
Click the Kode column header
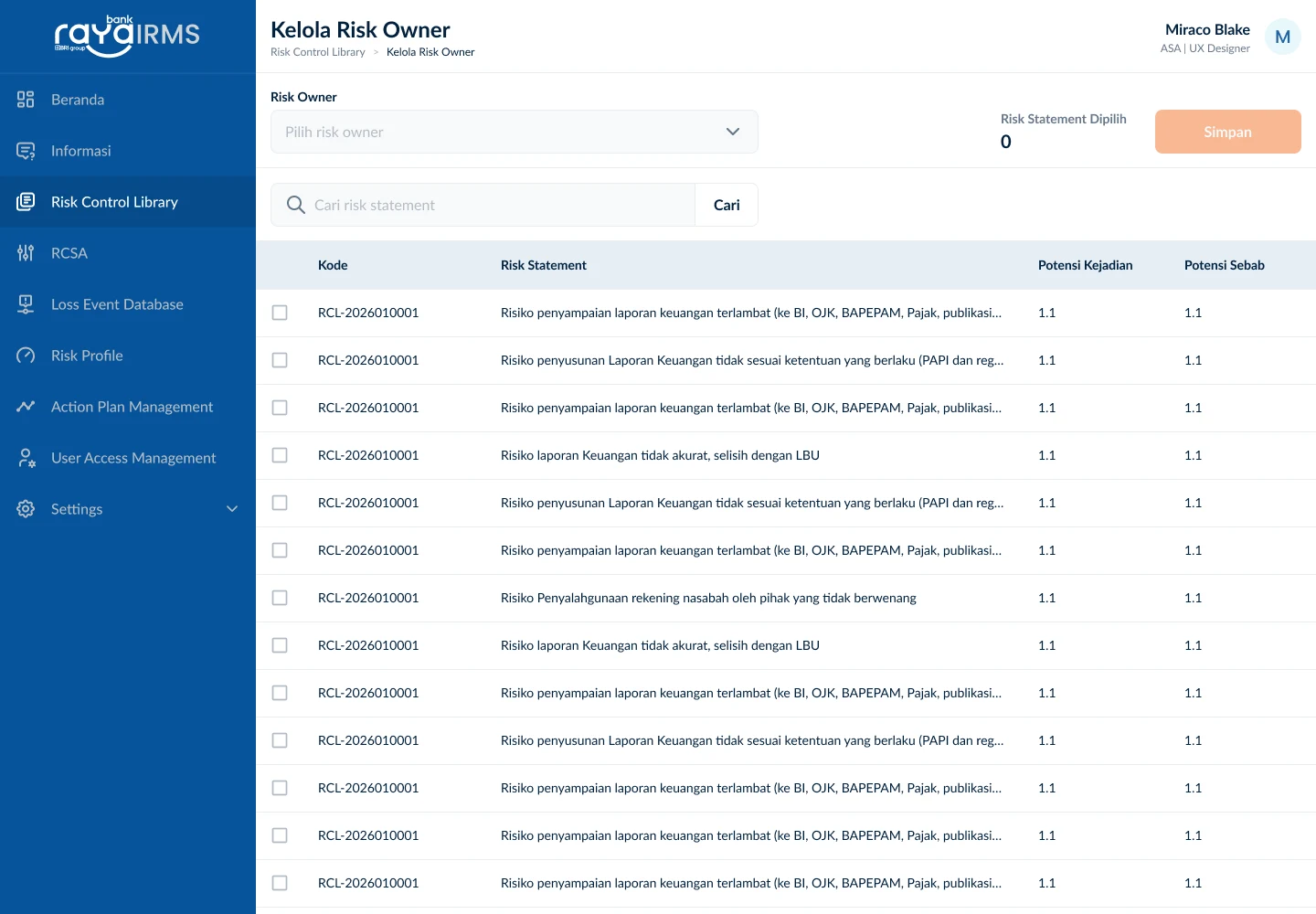coord(333,265)
